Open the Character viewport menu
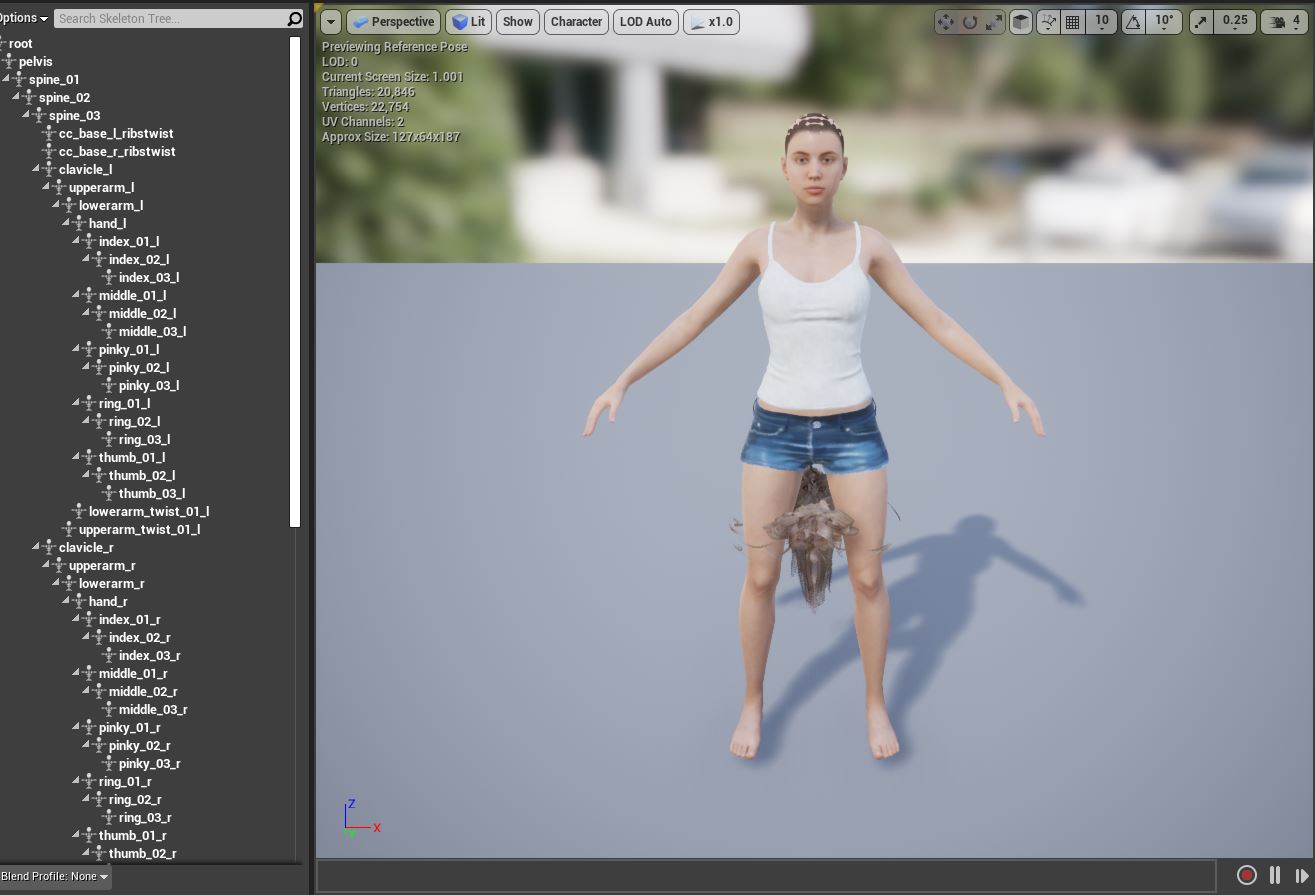Image resolution: width=1315 pixels, height=895 pixels. (x=576, y=22)
